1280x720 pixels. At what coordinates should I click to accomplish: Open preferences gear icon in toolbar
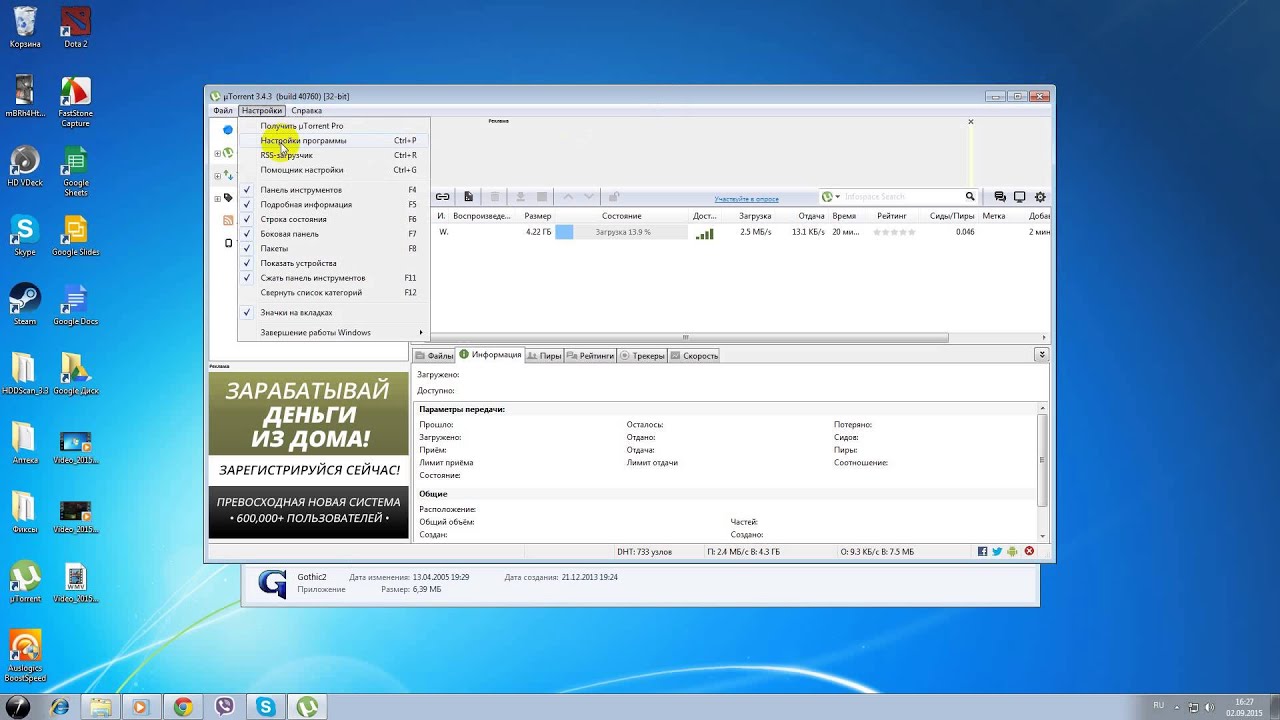pyautogui.click(x=1040, y=197)
